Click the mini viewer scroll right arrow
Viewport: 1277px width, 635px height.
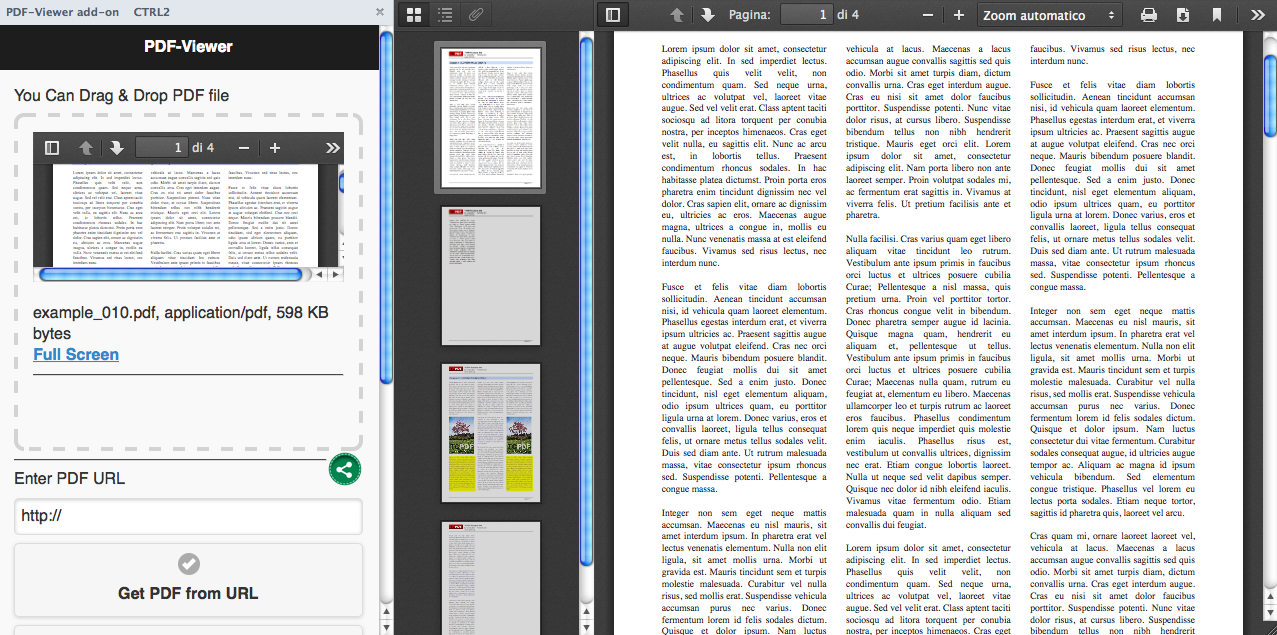(336, 274)
